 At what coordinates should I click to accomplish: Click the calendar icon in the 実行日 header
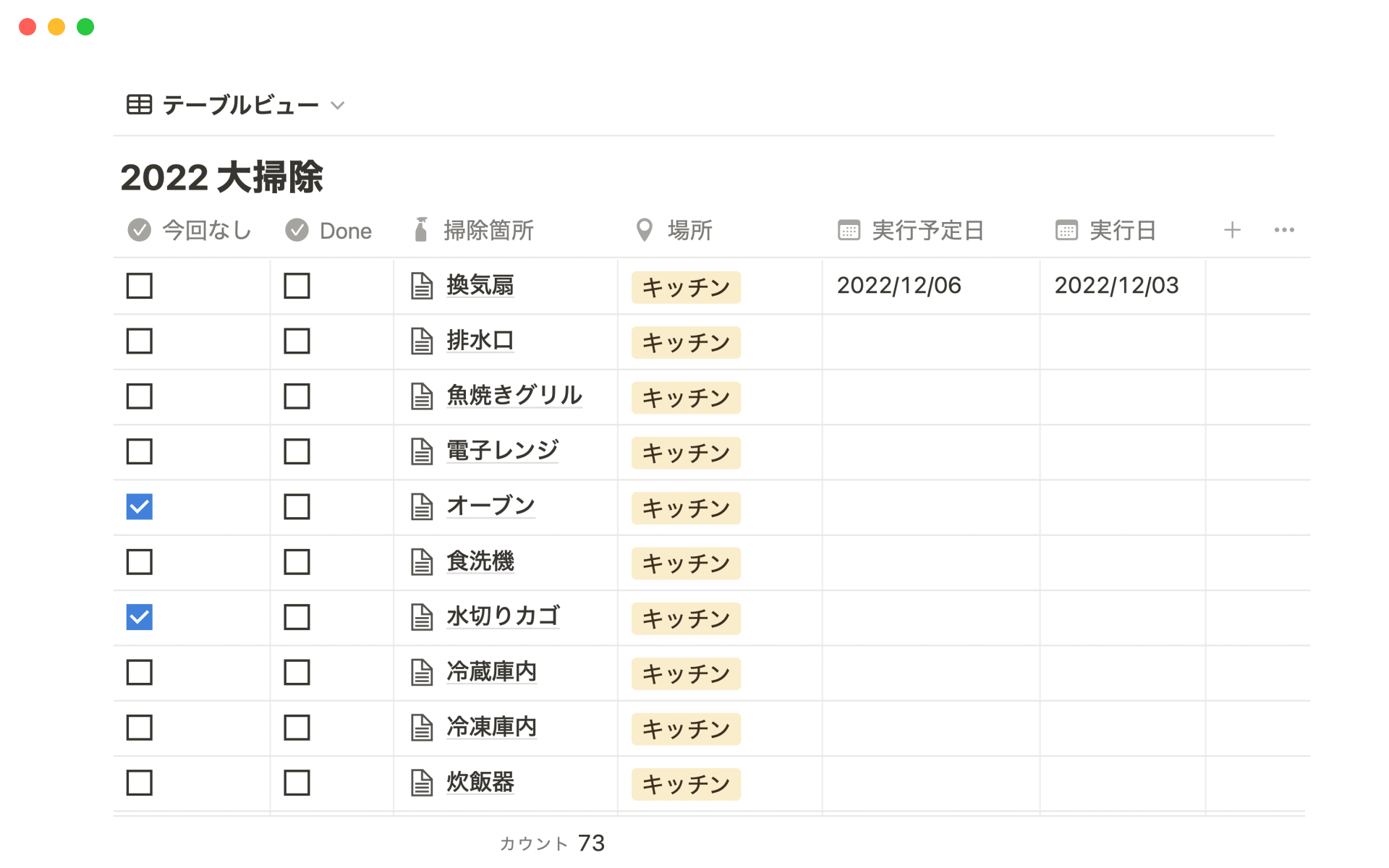coord(1066,230)
